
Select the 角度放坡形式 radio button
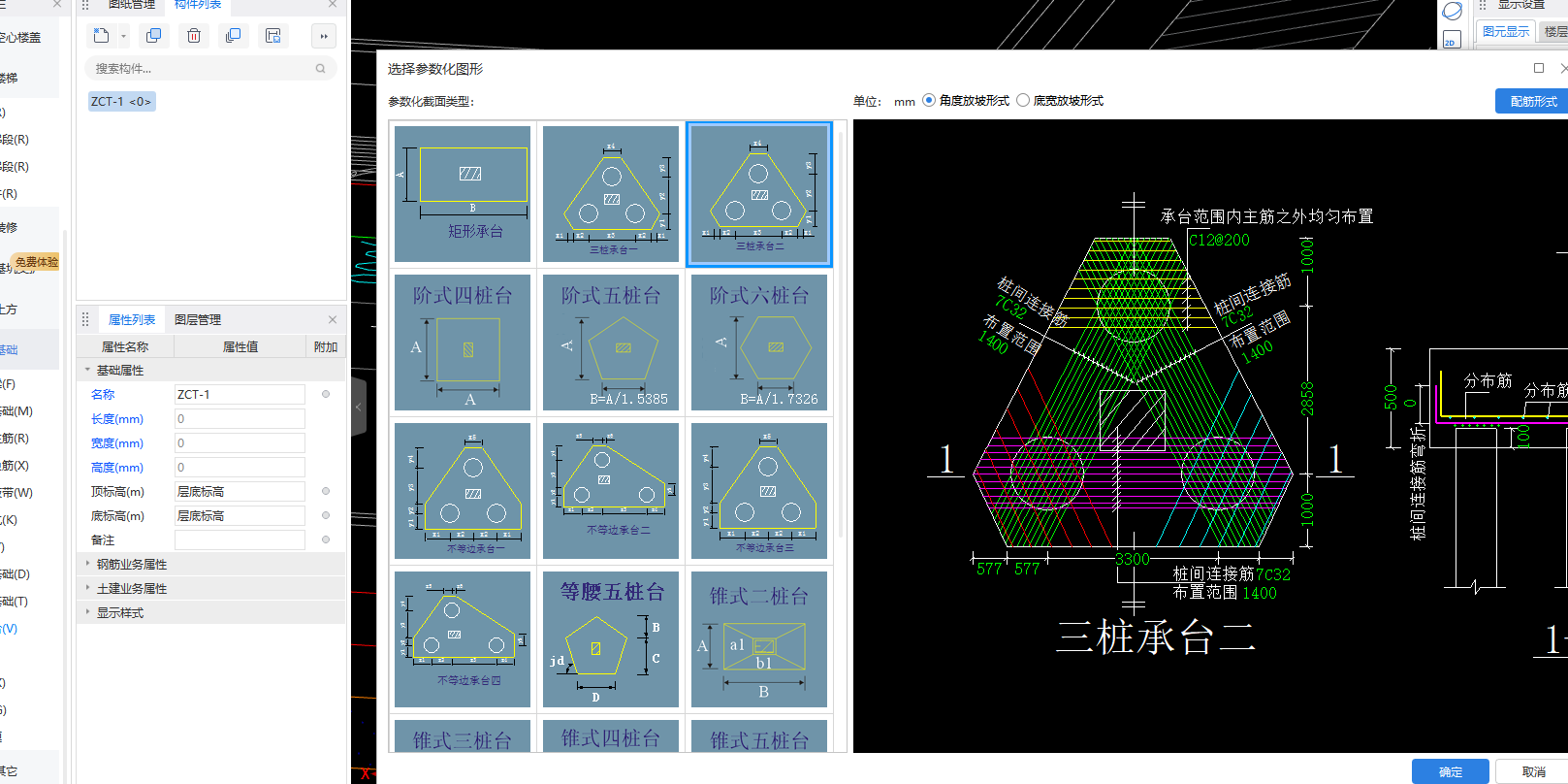(x=929, y=100)
